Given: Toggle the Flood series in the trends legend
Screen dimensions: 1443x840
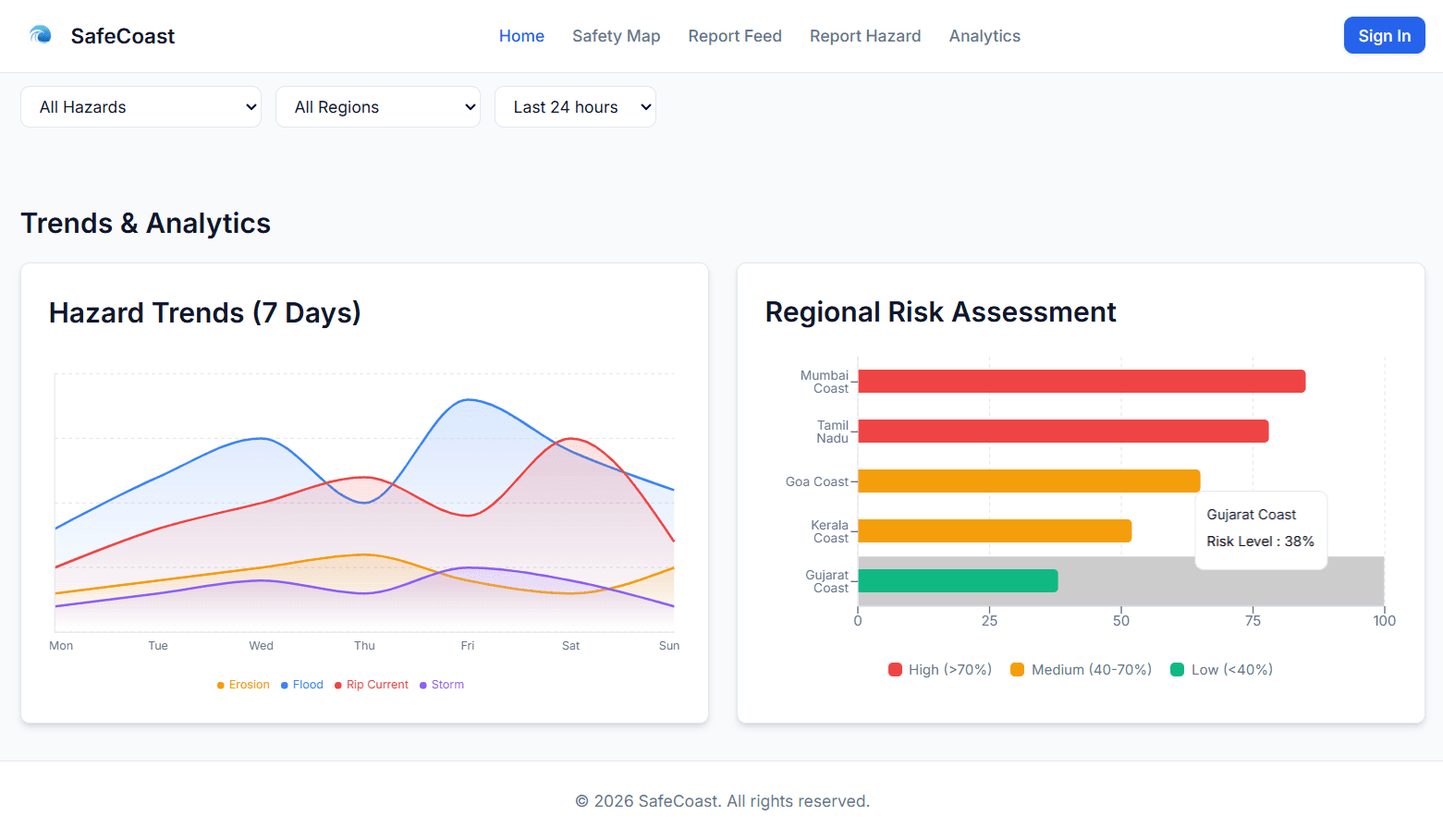Looking at the screenshot, I should [x=301, y=684].
